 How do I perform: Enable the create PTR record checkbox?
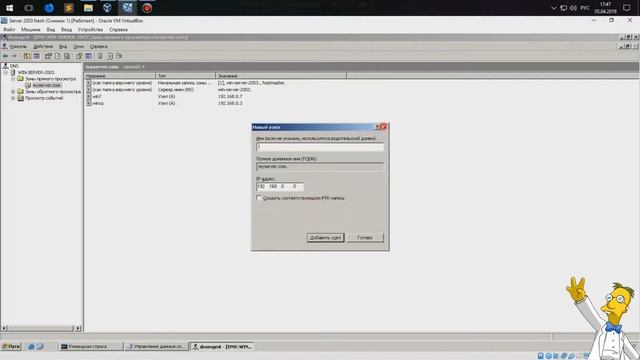(x=258, y=198)
